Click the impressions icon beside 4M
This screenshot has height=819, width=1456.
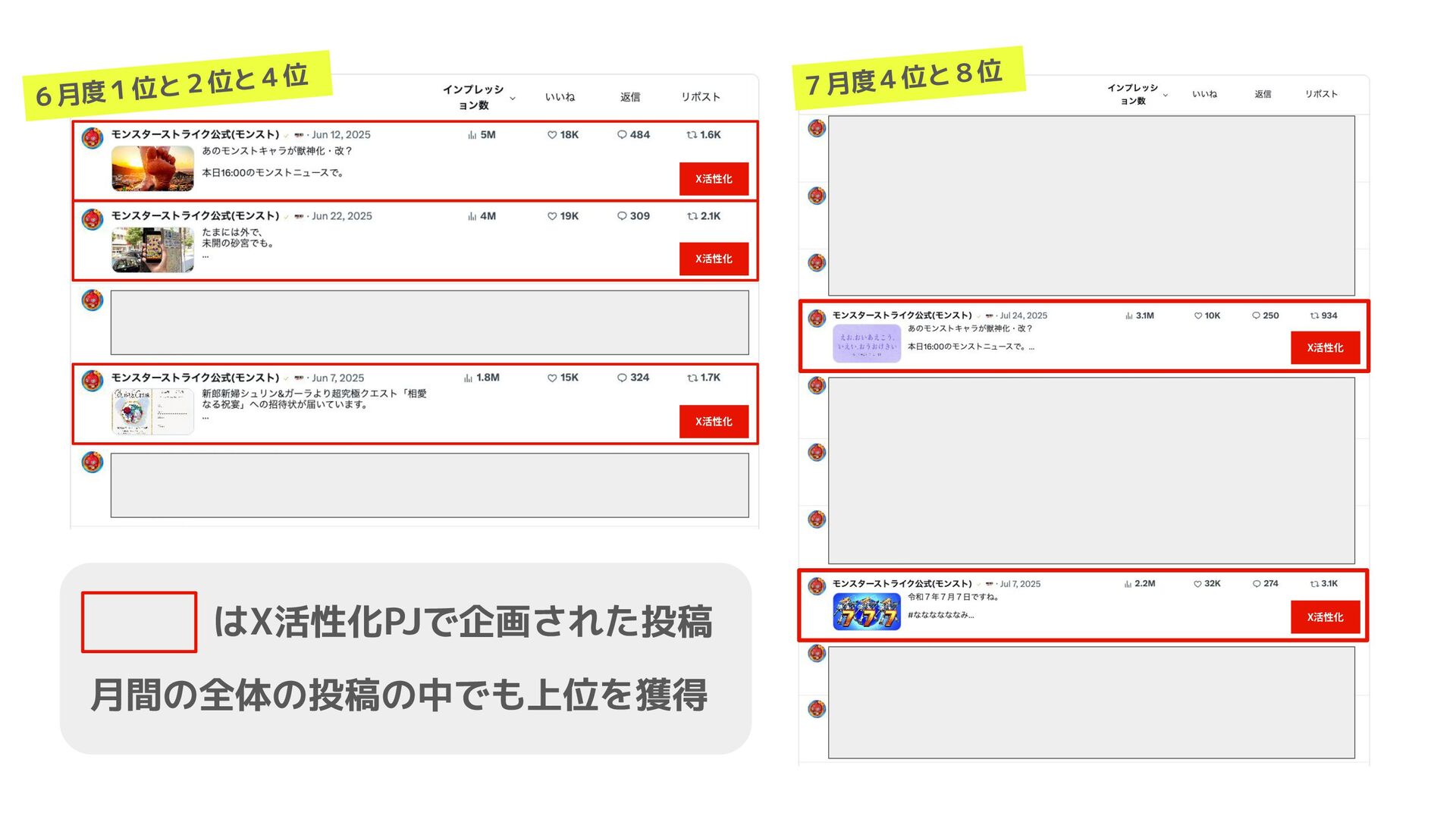point(472,216)
